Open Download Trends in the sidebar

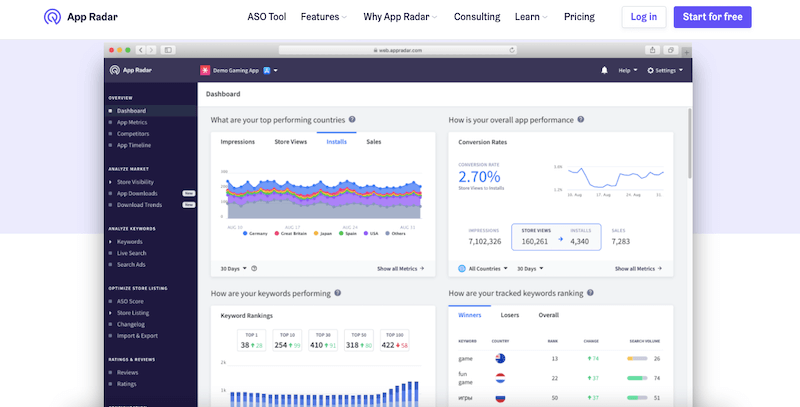pos(139,205)
